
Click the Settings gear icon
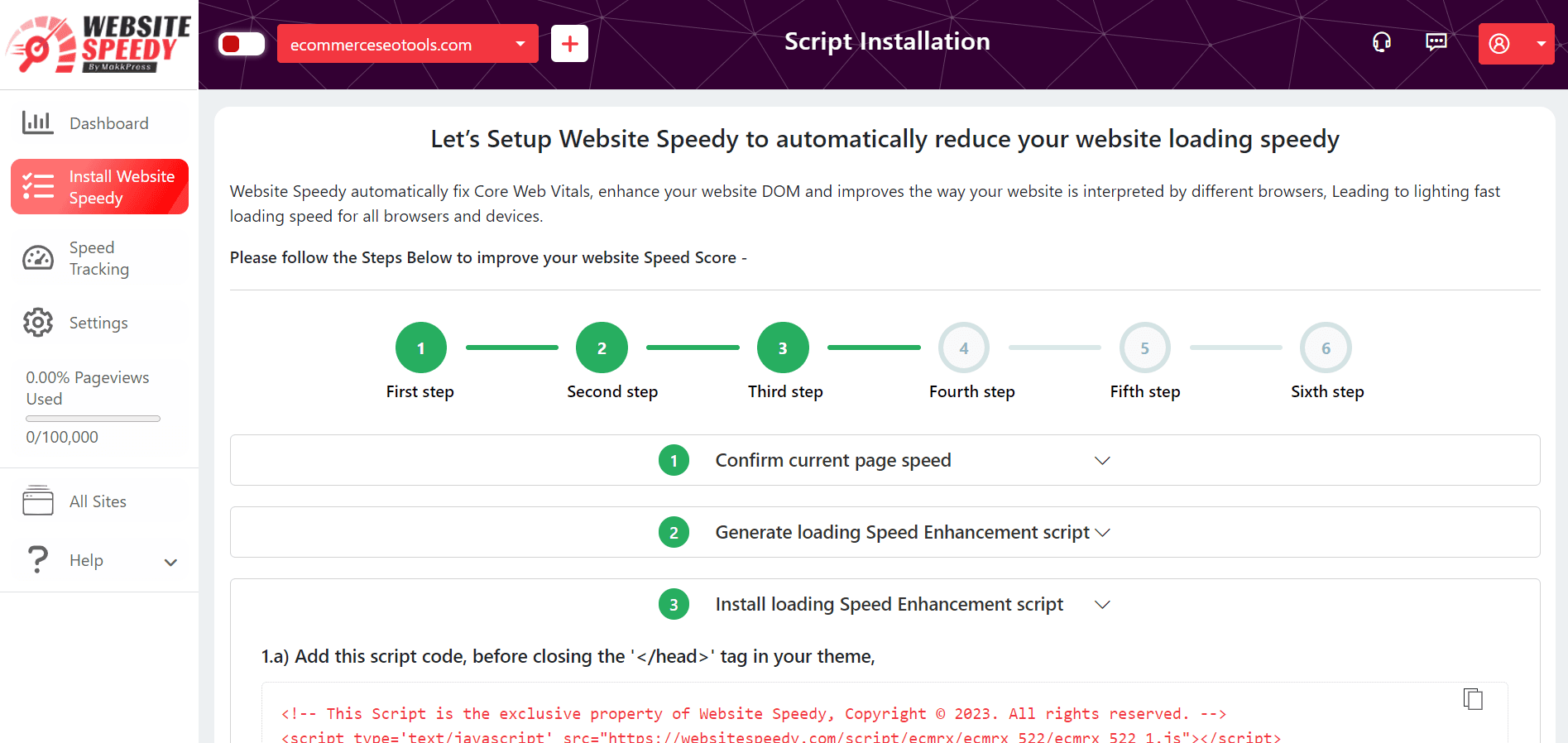(x=38, y=323)
